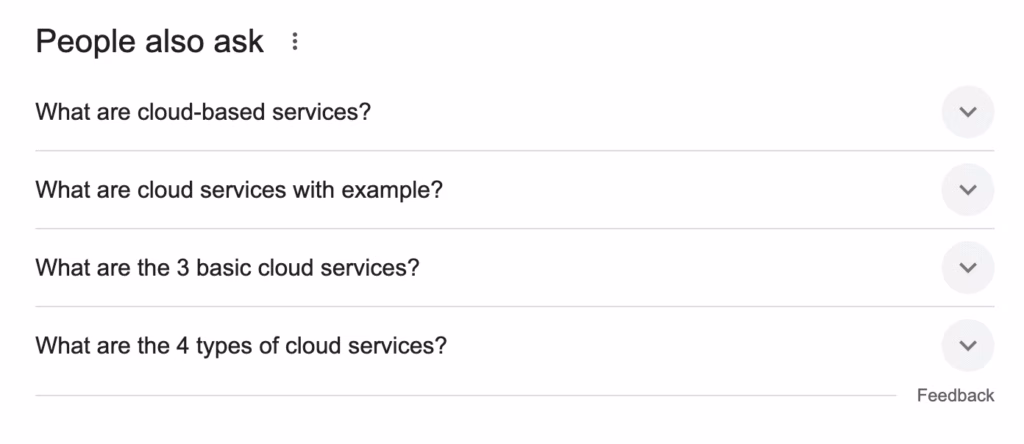Expand chevron for cloud services with example
1024x444 pixels.
coord(967,190)
